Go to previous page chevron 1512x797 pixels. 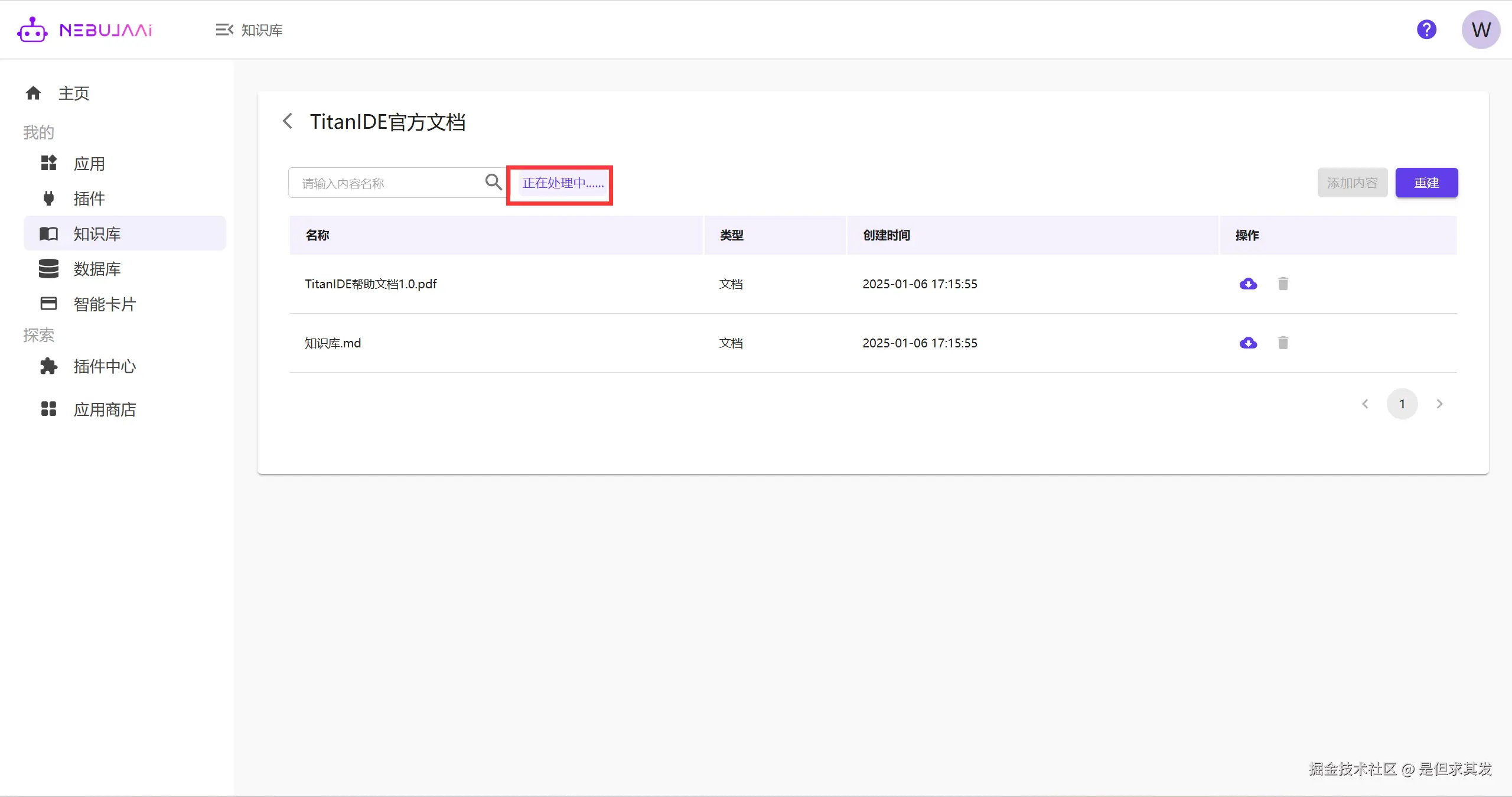point(1365,404)
